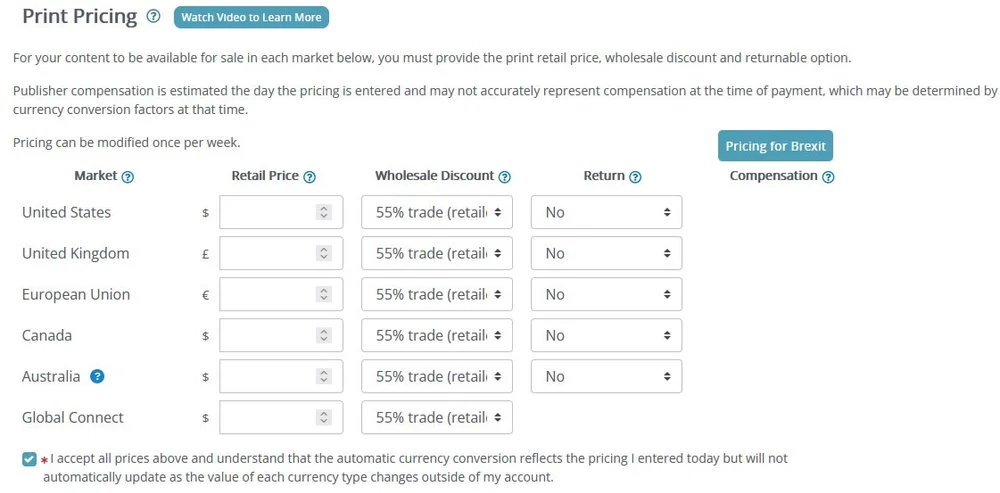Open European Union wholesale discount dropdown

pos(437,294)
